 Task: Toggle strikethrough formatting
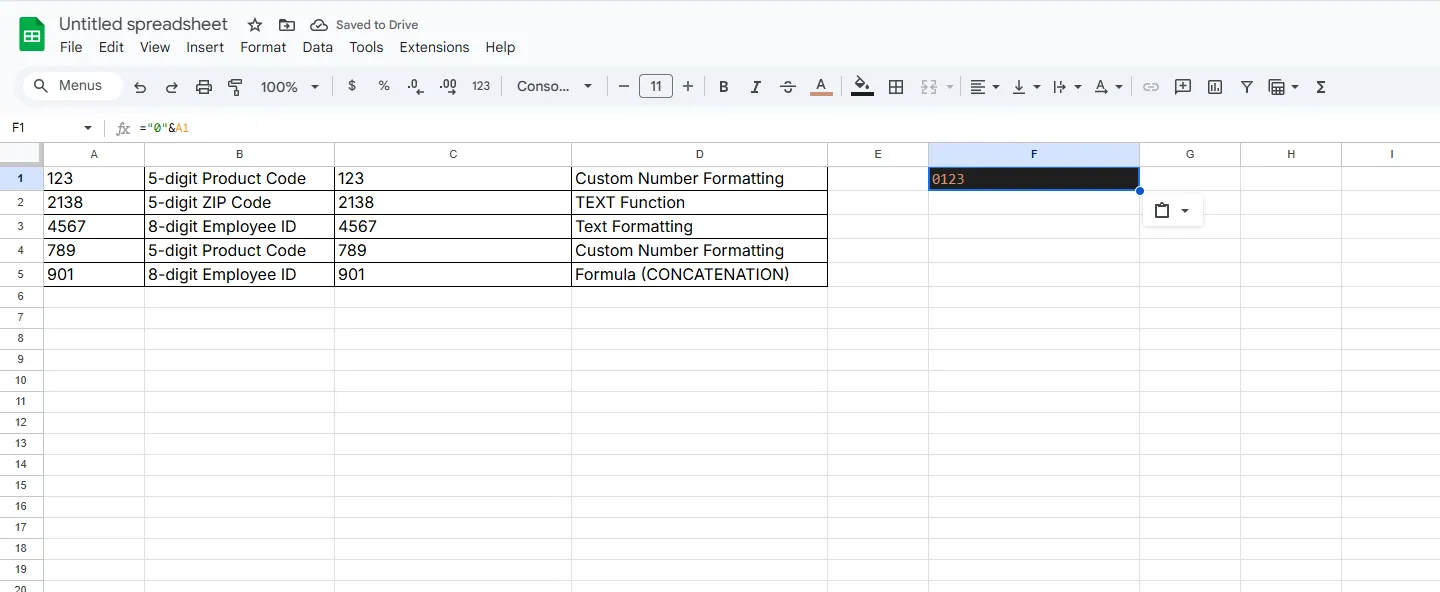[x=788, y=87]
